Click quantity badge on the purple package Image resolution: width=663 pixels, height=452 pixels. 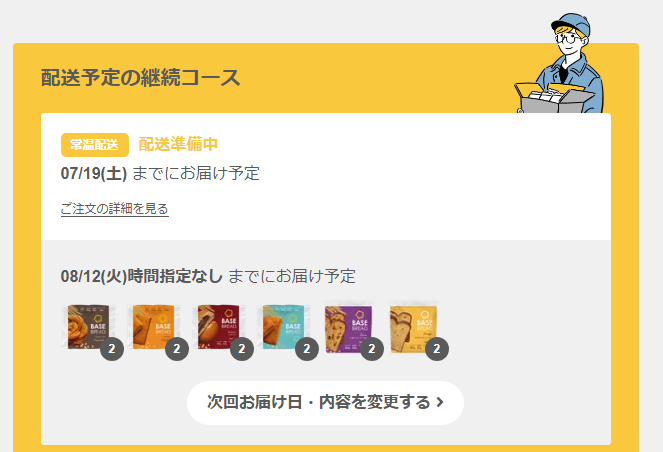click(x=372, y=349)
